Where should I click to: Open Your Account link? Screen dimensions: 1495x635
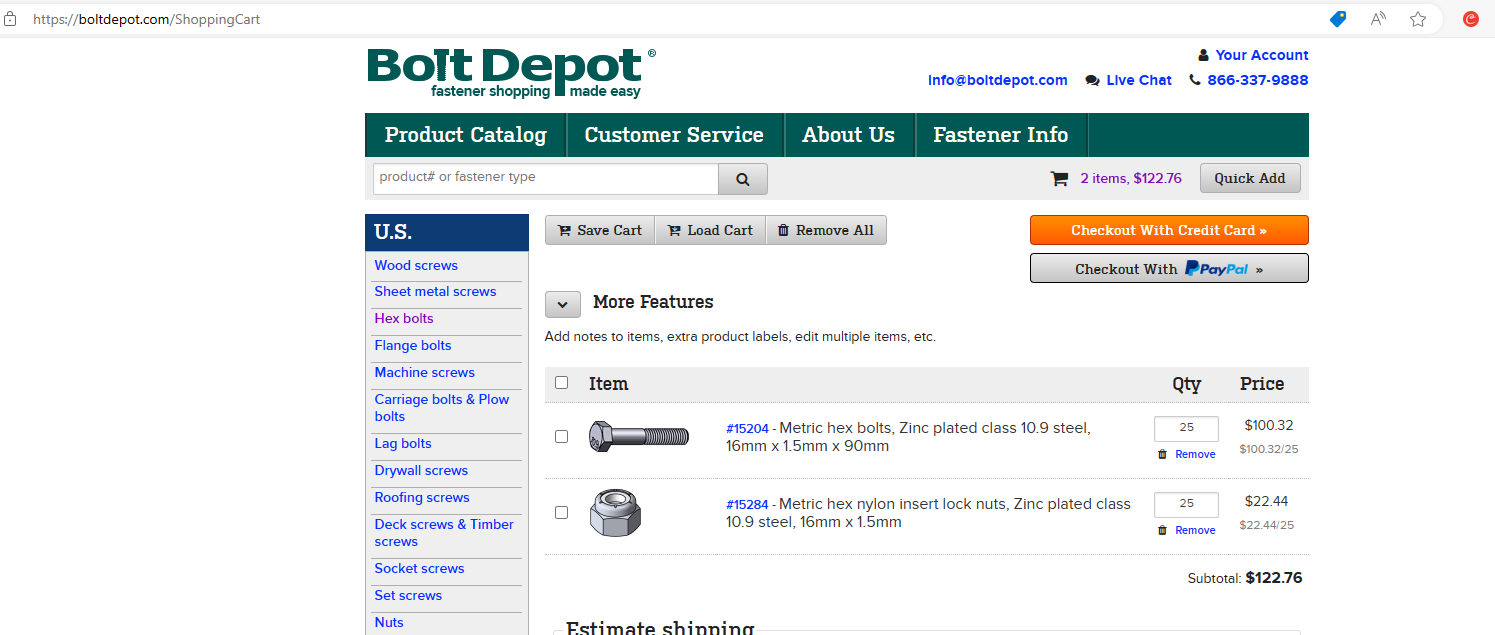coord(1262,55)
